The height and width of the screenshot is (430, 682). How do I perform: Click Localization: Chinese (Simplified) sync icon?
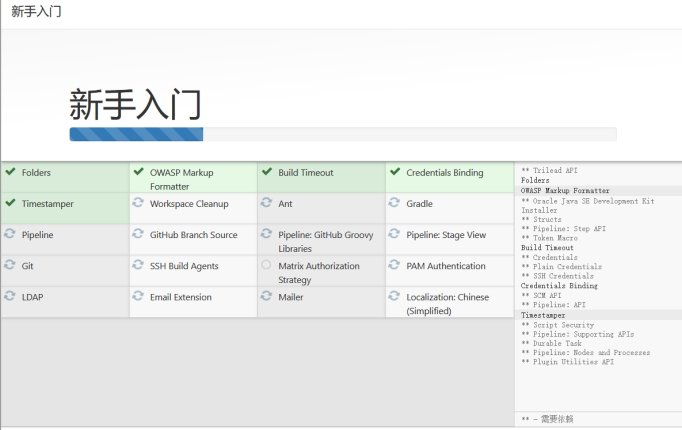click(x=394, y=296)
